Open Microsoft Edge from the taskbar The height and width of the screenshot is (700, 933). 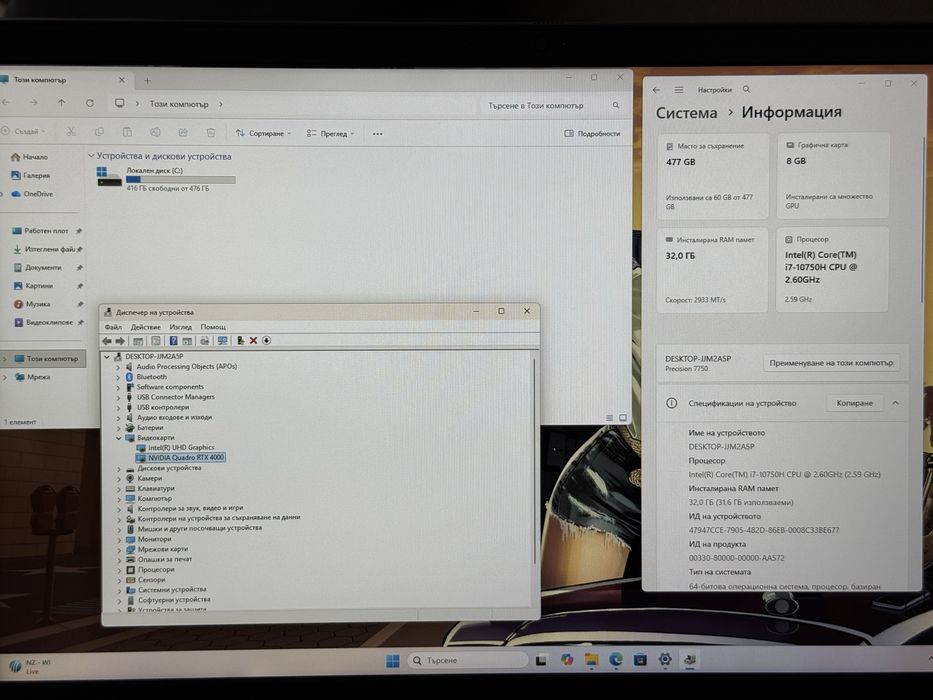click(x=616, y=660)
